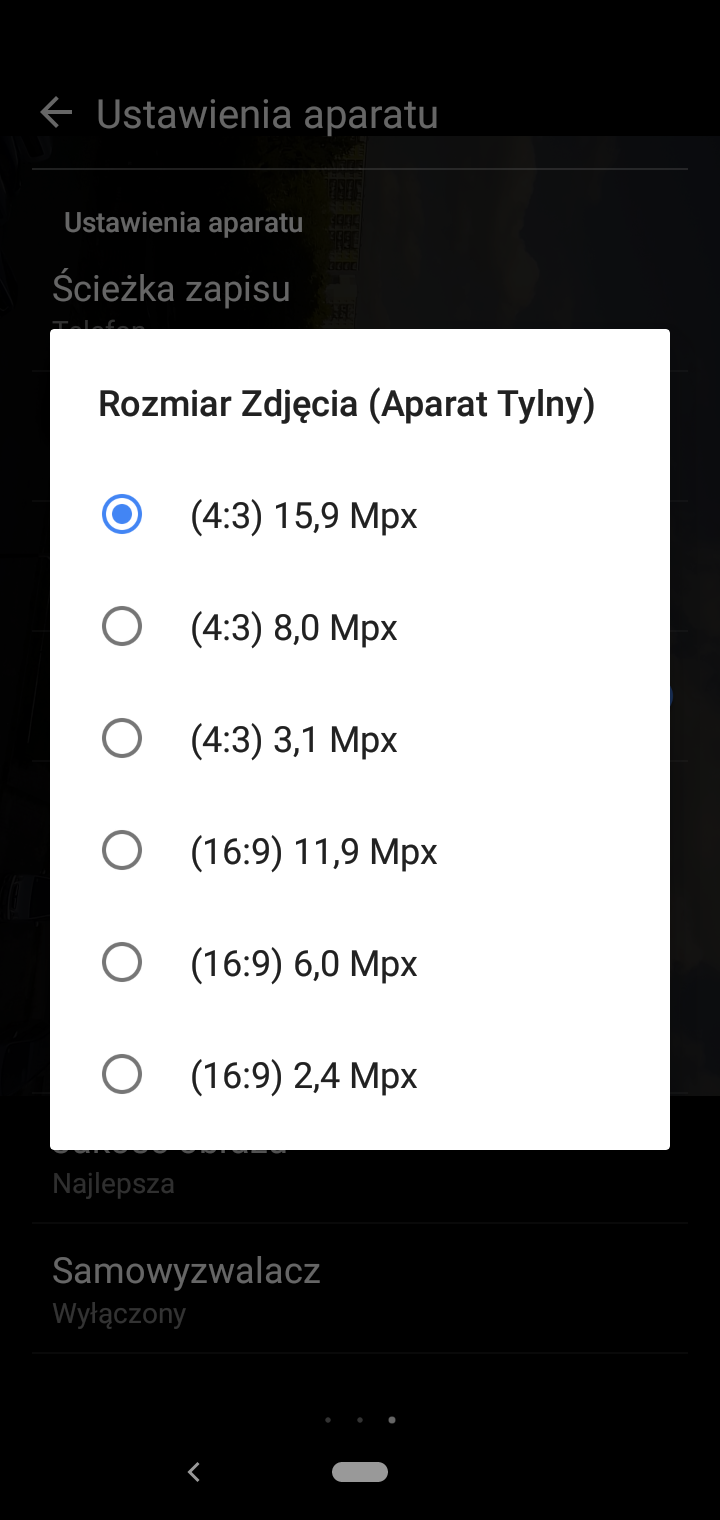
Task: Tap the highlighted third page indicator dot
Action: 392,1419
